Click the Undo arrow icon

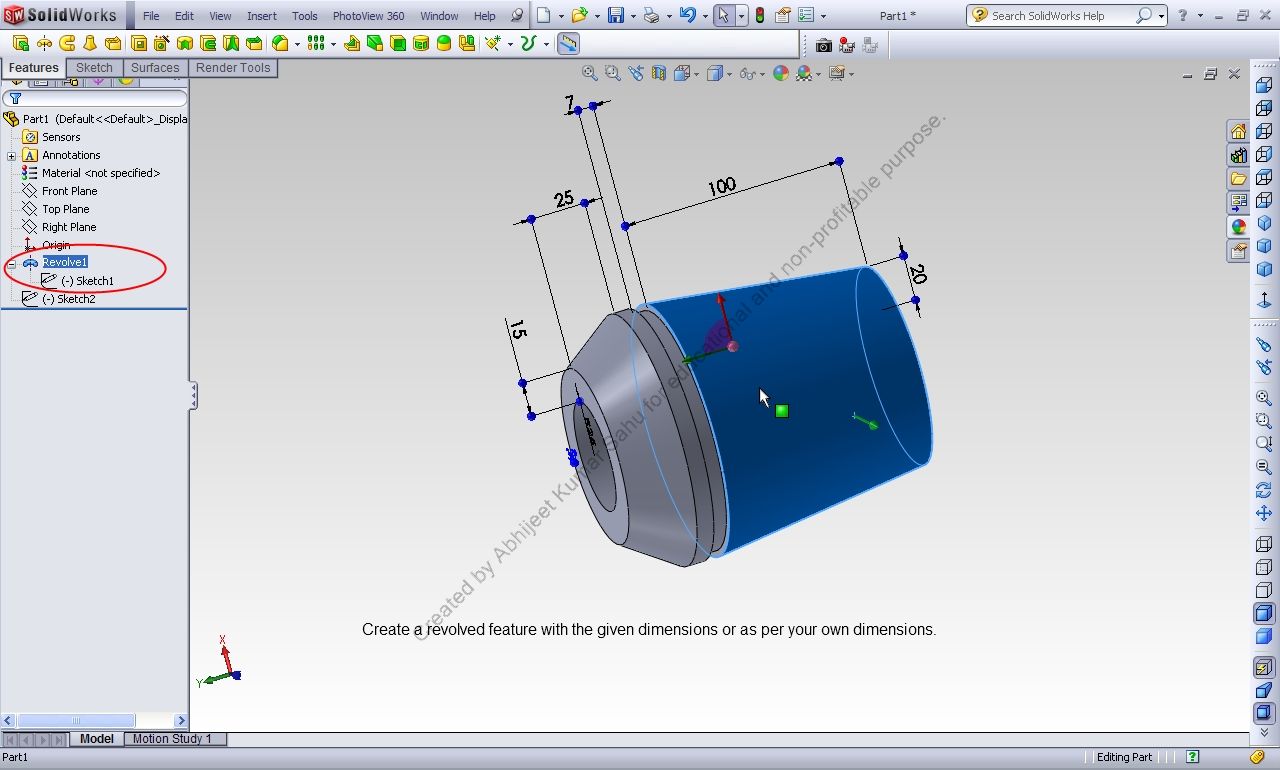click(687, 15)
